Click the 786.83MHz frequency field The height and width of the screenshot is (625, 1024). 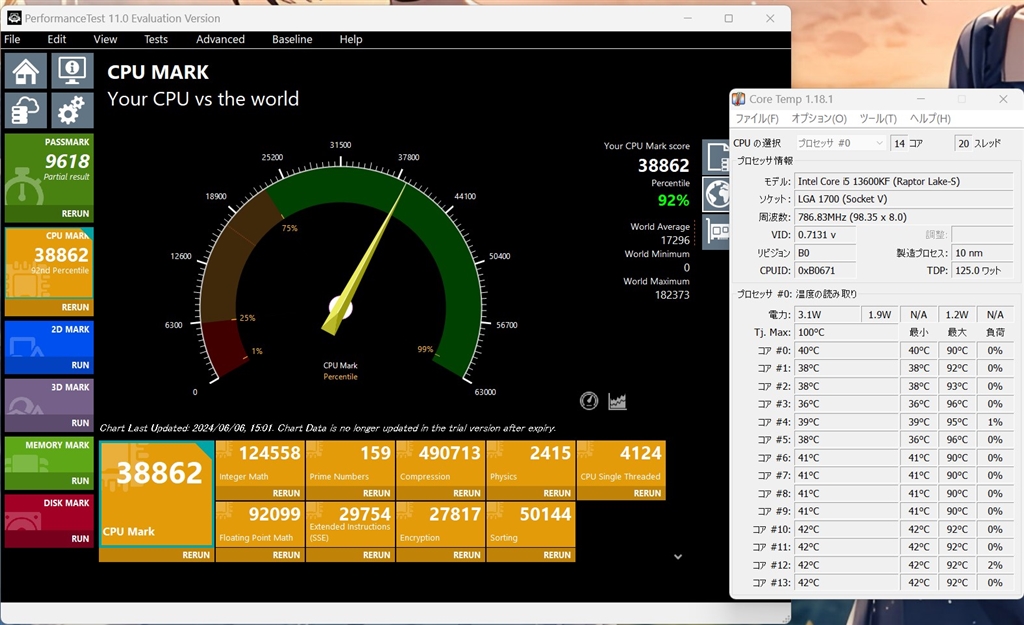(x=904, y=217)
